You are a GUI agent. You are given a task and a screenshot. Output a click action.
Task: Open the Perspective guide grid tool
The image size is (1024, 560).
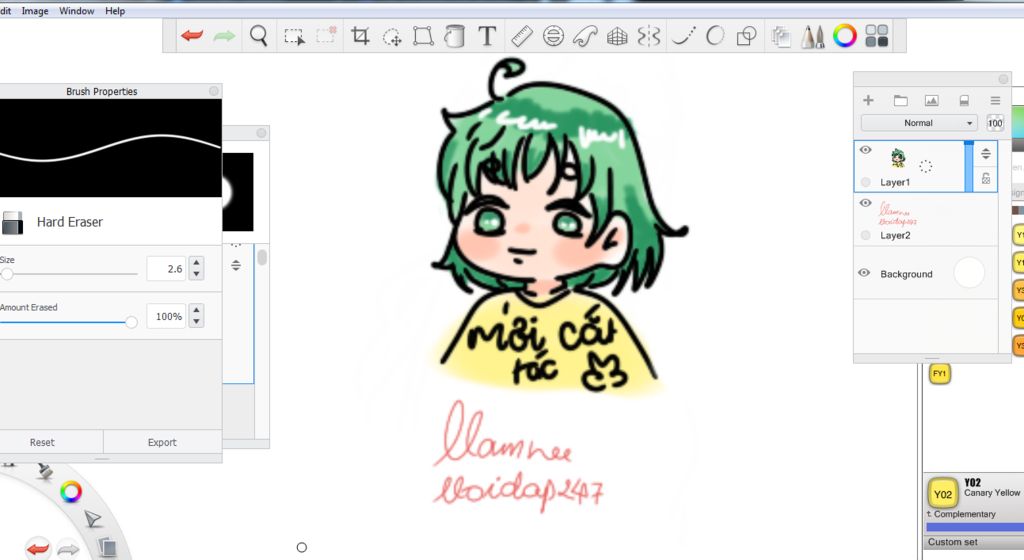click(x=617, y=36)
